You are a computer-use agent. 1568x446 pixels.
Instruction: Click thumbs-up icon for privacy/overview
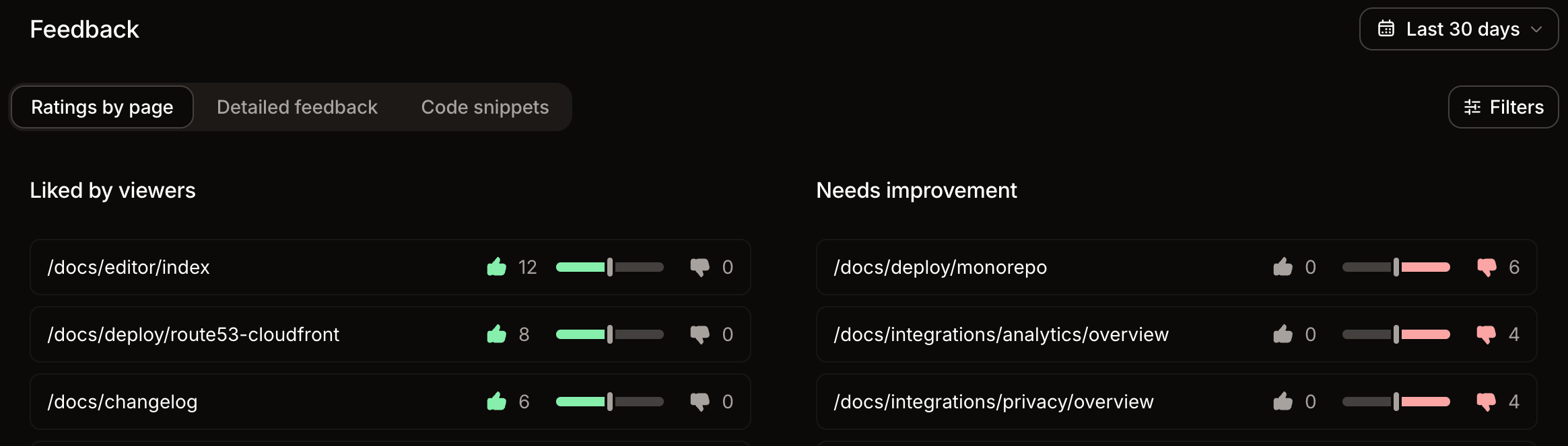(1283, 401)
